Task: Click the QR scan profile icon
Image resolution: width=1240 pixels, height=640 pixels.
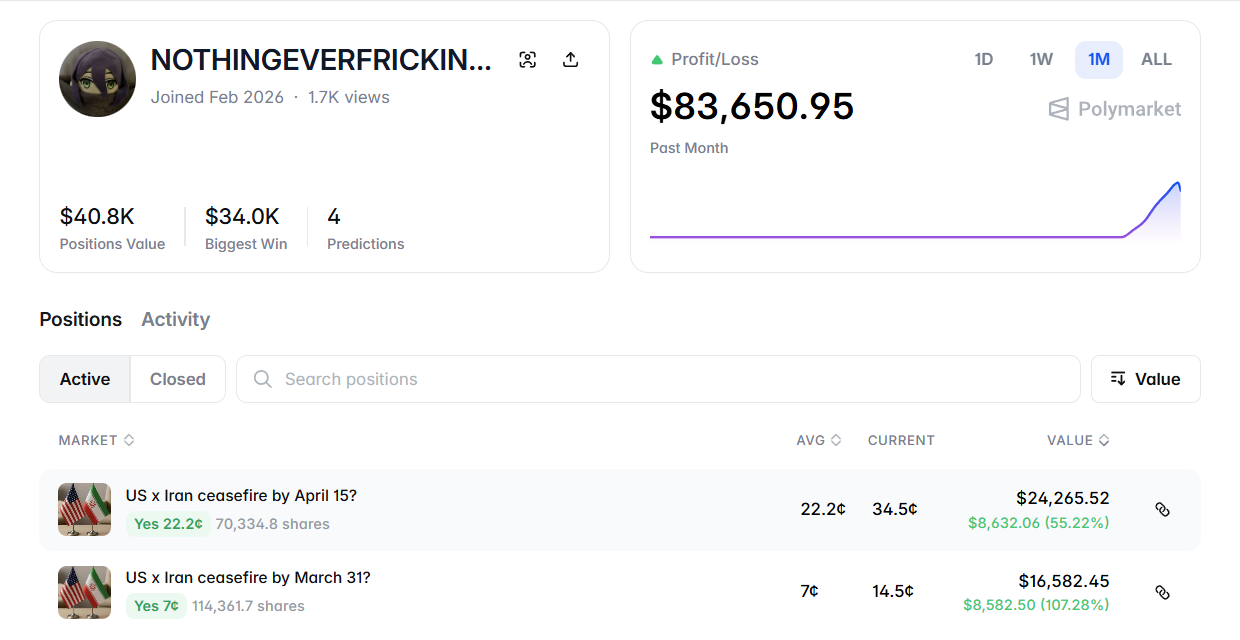Action: pos(528,60)
